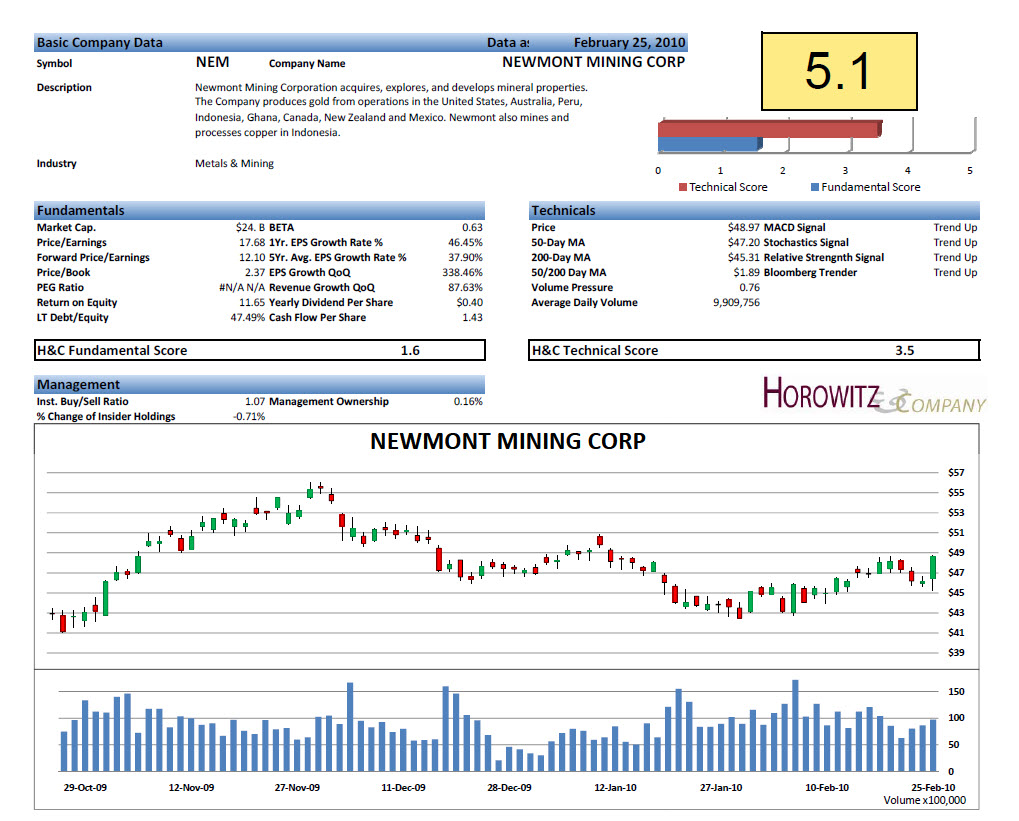
Task: Click the Newmont company description paragraph
Action: [x=391, y=110]
